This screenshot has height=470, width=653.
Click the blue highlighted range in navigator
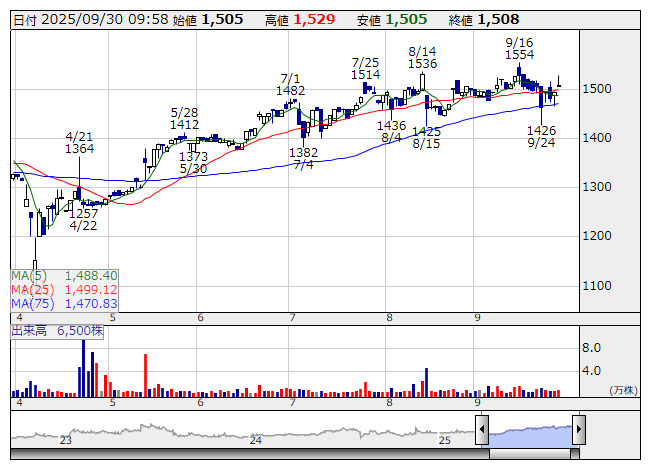tap(530, 432)
